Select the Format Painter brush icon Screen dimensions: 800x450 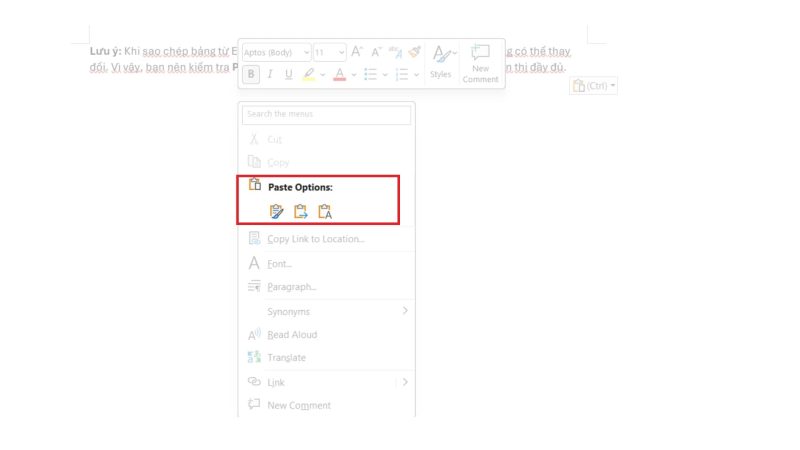tap(415, 52)
